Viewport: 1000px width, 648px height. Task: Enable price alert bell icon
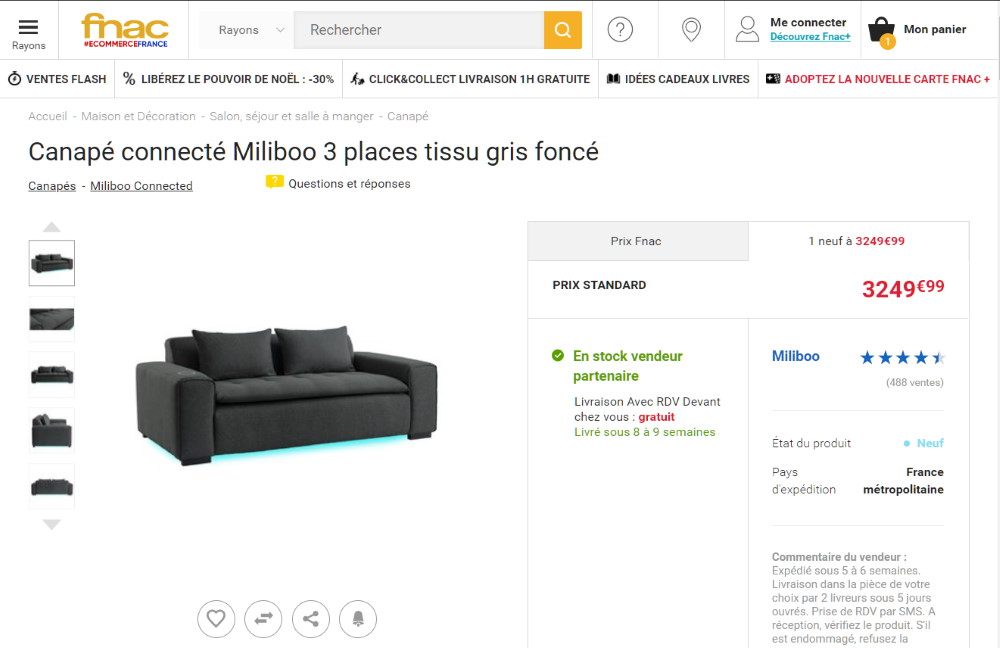point(358,619)
